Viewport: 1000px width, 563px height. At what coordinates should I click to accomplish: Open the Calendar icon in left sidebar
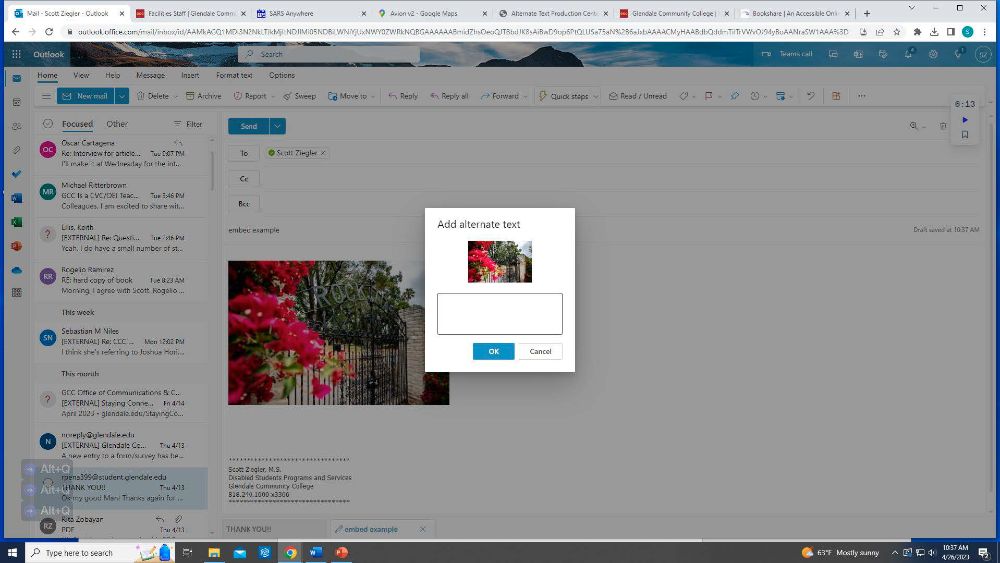17,102
